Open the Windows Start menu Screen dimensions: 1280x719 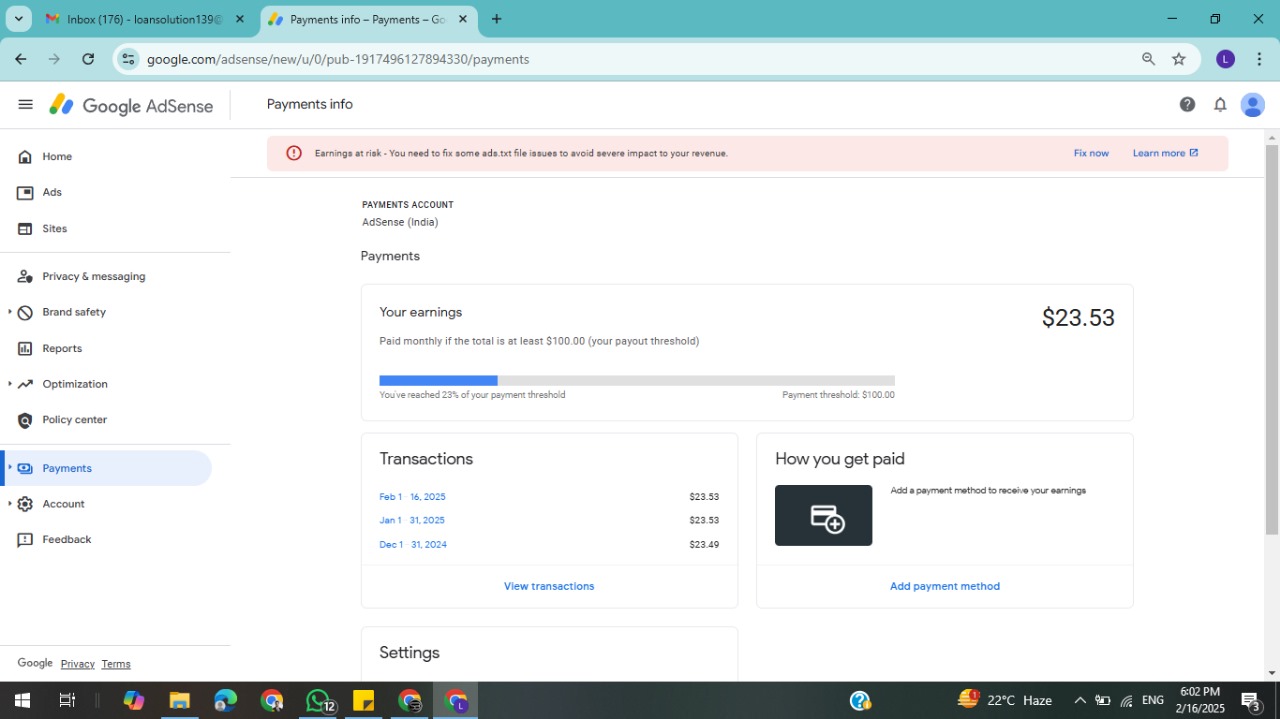(22, 700)
